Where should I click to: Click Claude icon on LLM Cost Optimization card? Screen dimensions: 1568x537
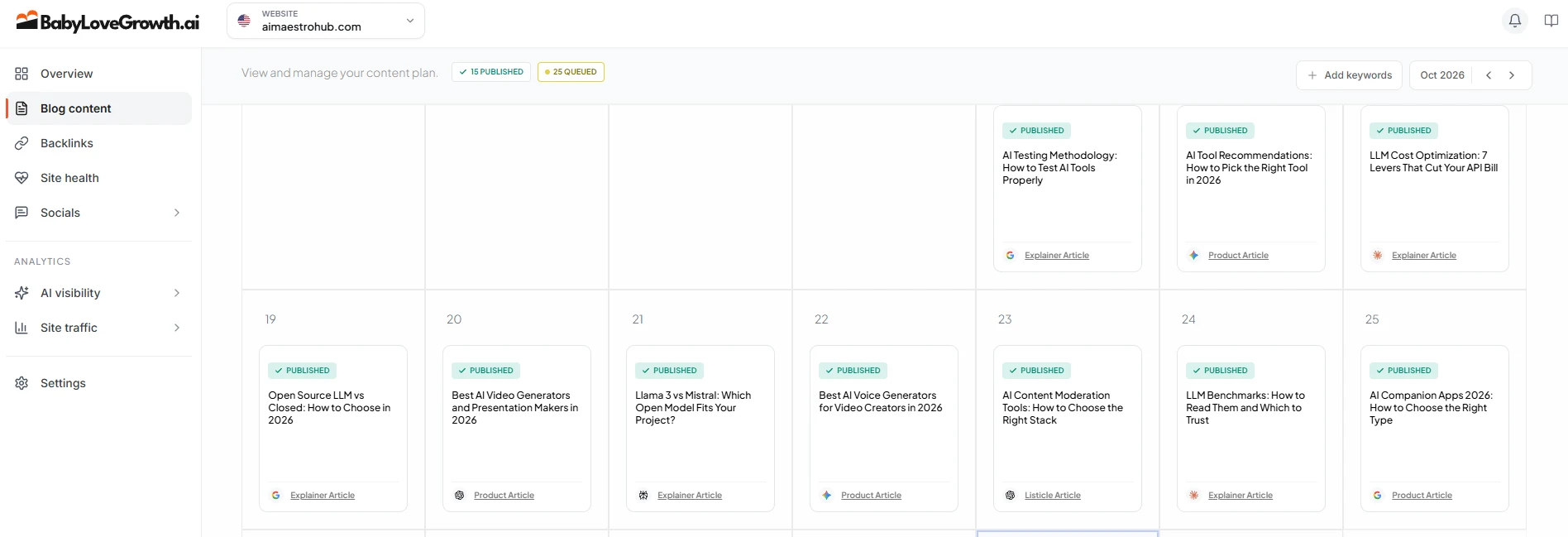pyautogui.click(x=1377, y=256)
